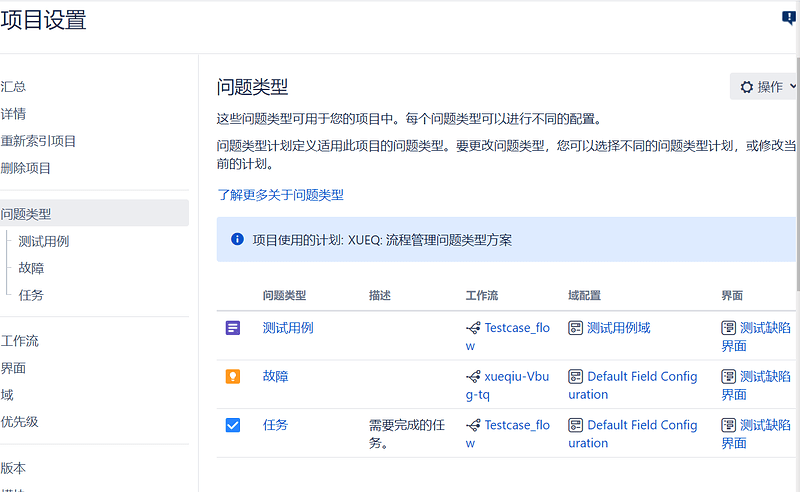This screenshot has height=492, width=800.
Task: Click the blue checkbox 任务 type icon
Action: [x=233, y=425]
